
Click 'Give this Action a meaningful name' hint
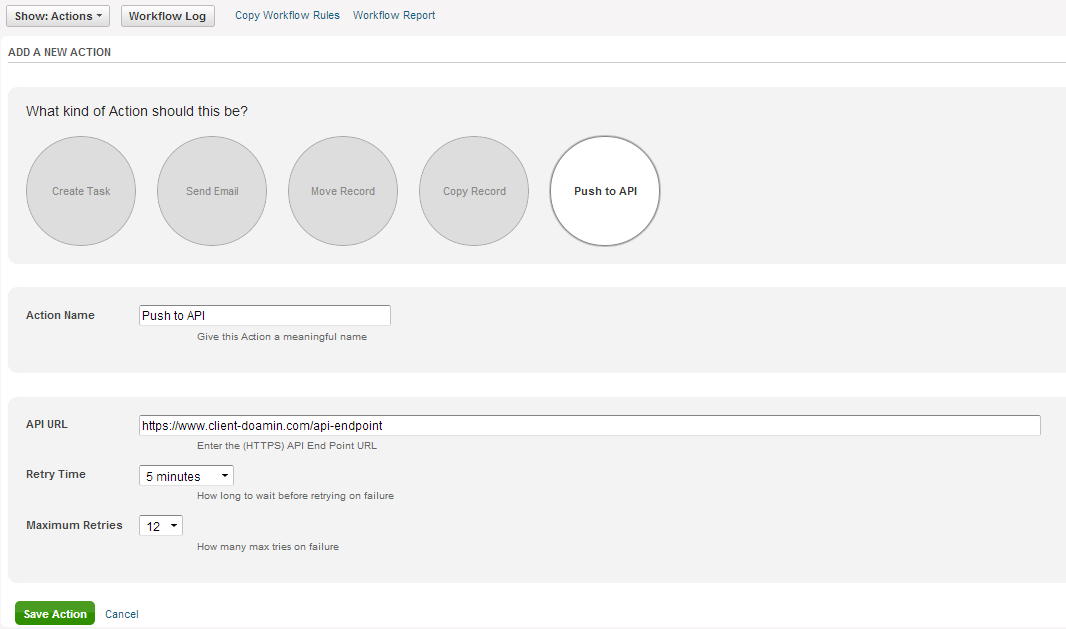click(x=282, y=337)
